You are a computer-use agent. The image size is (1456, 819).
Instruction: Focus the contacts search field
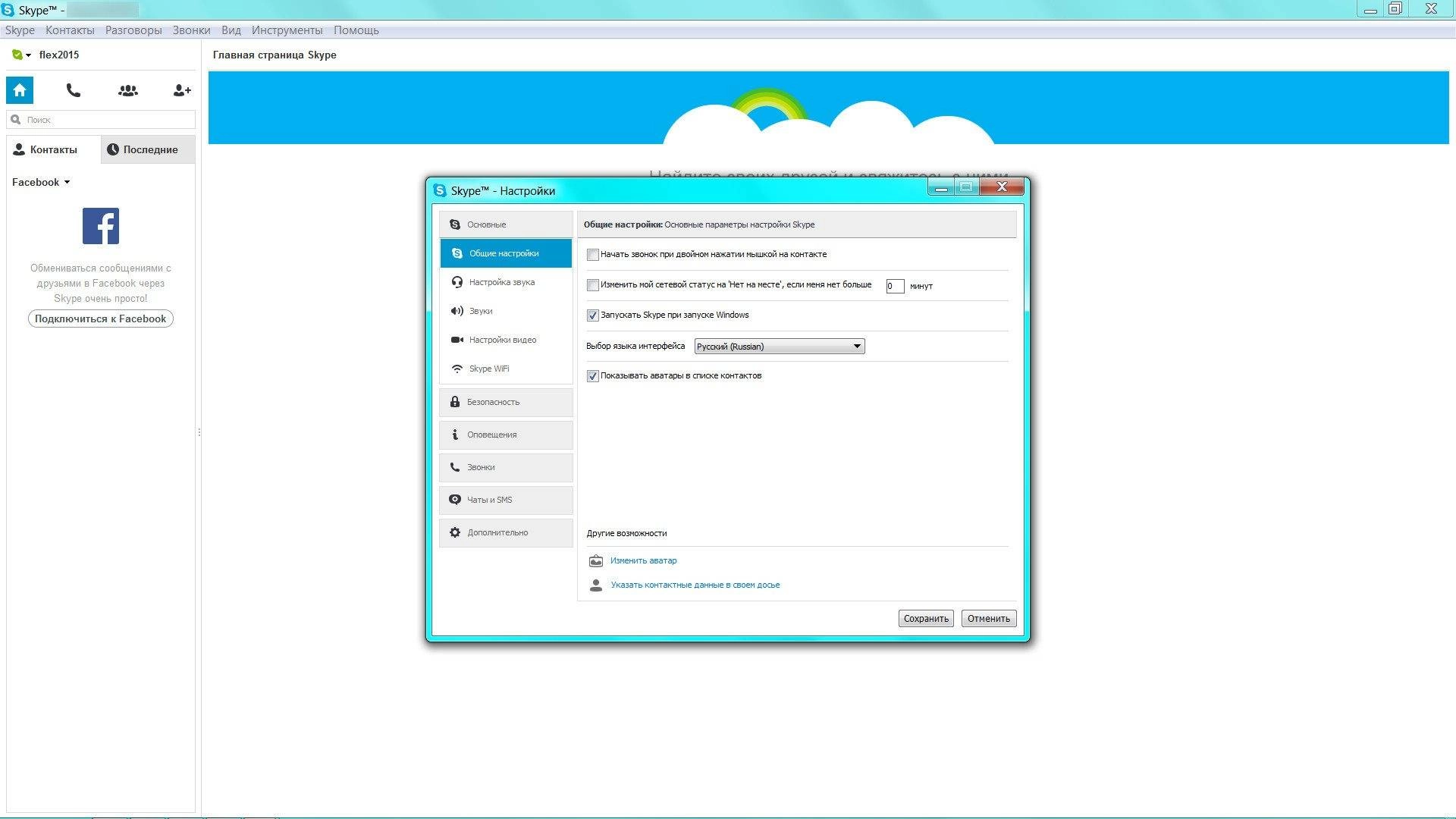pos(101,120)
